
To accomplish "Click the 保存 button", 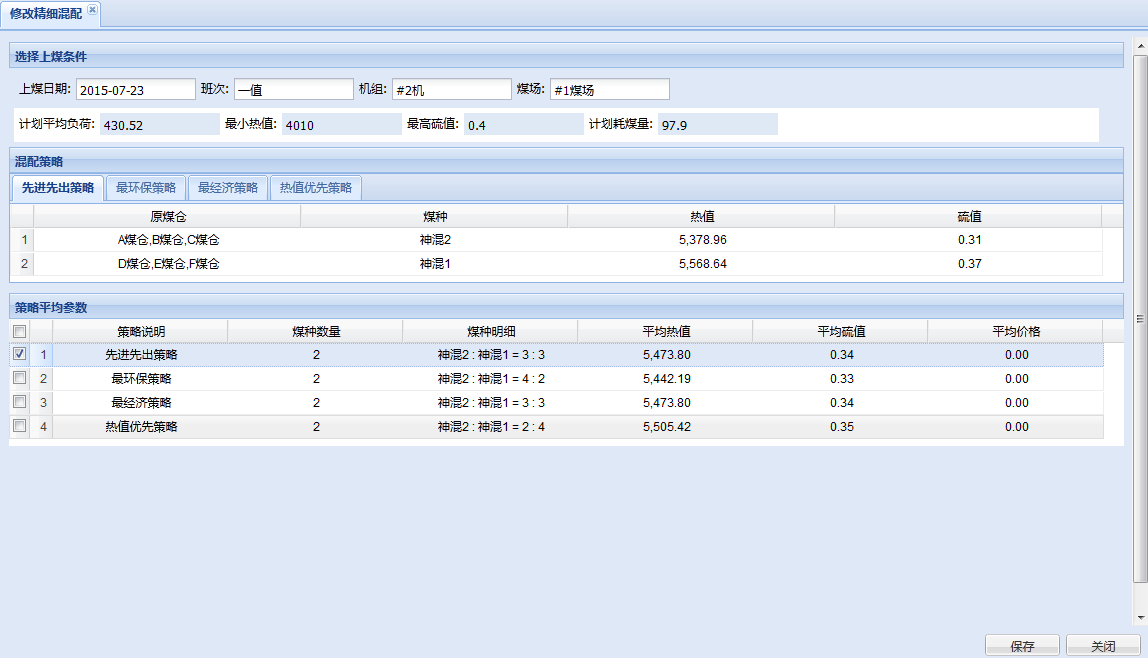I will point(1022,646).
